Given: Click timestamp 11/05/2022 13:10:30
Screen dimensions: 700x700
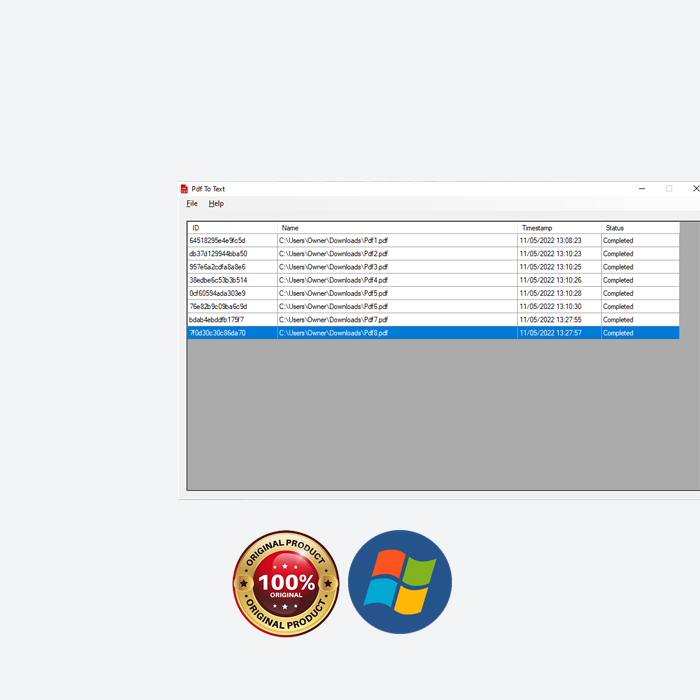Looking at the screenshot, I should pos(559,306).
